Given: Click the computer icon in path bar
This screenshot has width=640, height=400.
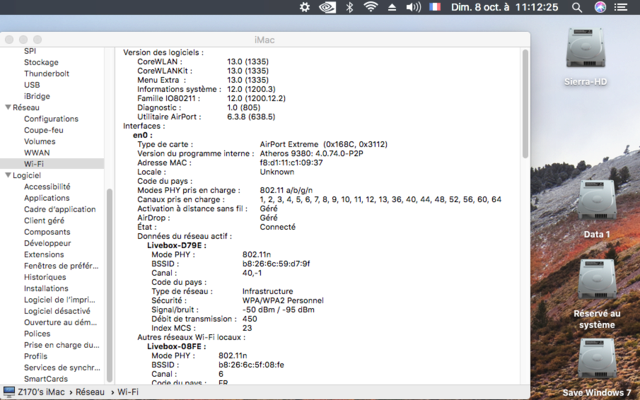Looking at the screenshot, I should (x=9, y=392).
